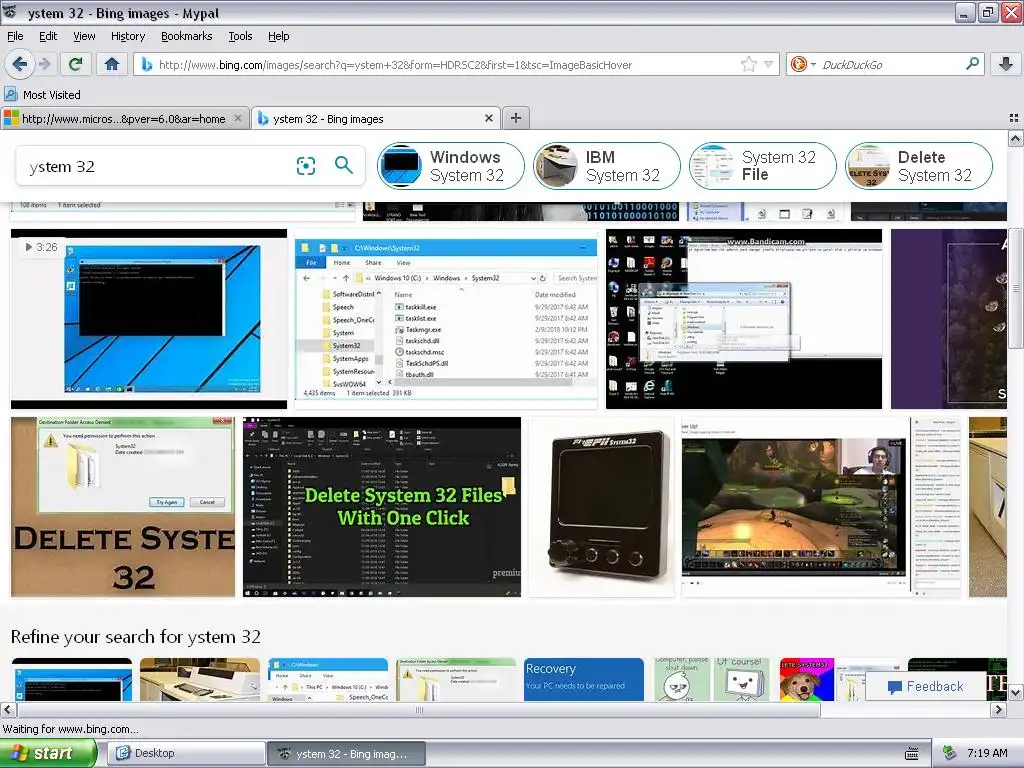1024x768 pixels.
Task: Open the Recovery refine search thumbnail
Action: click(584, 679)
